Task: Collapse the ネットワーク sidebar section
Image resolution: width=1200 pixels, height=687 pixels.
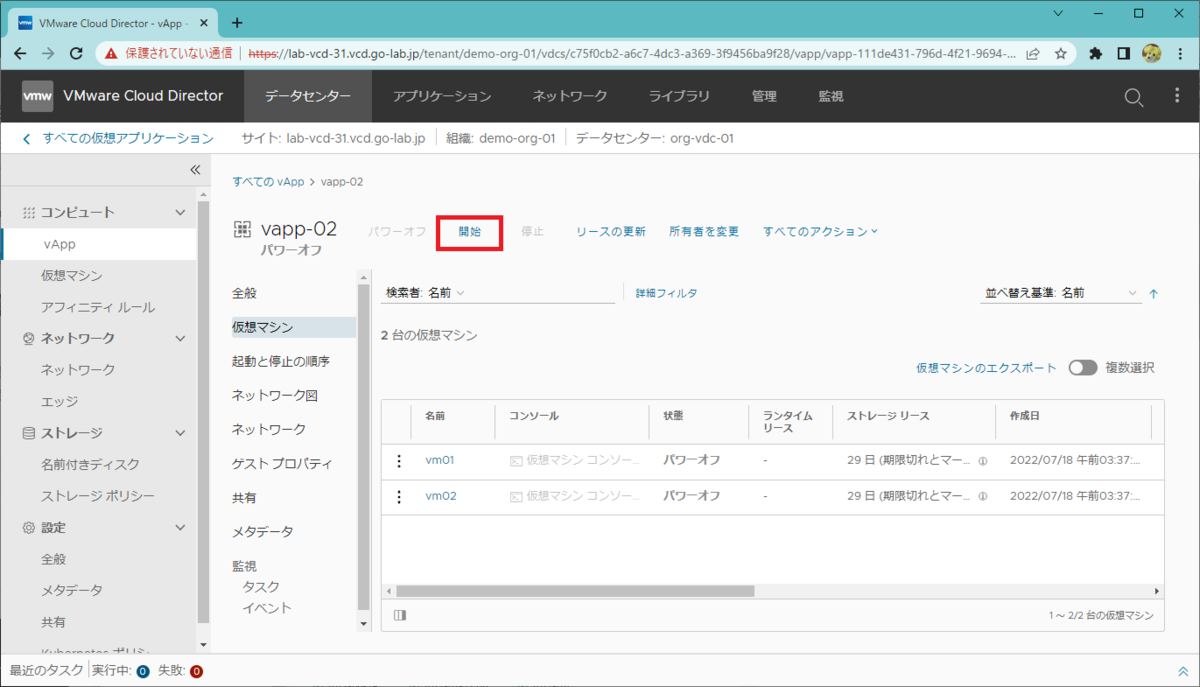Action: 180,338
